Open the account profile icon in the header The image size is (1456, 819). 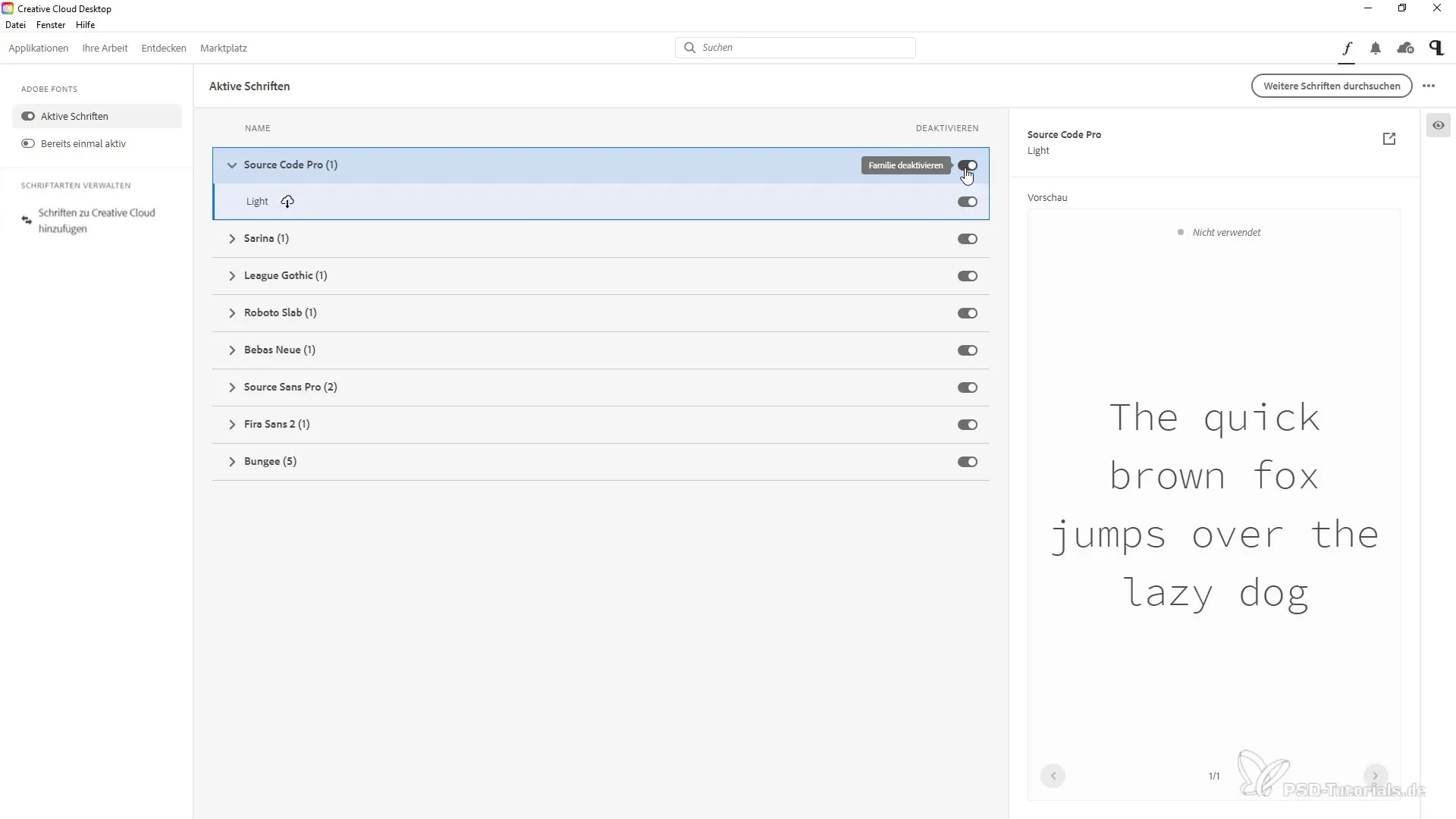(1436, 48)
